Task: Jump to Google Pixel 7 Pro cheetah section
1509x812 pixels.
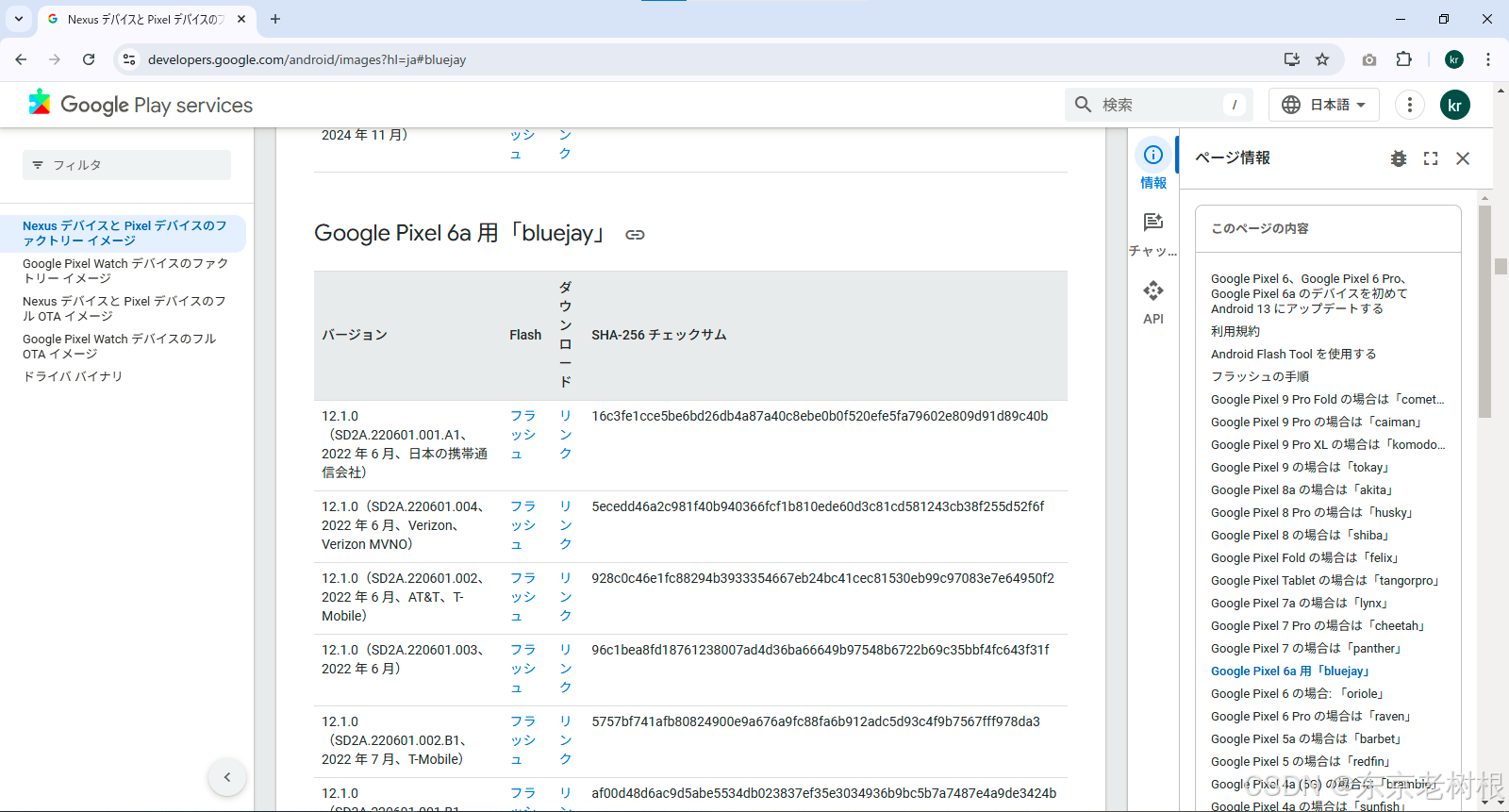Action: [x=1318, y=625]
